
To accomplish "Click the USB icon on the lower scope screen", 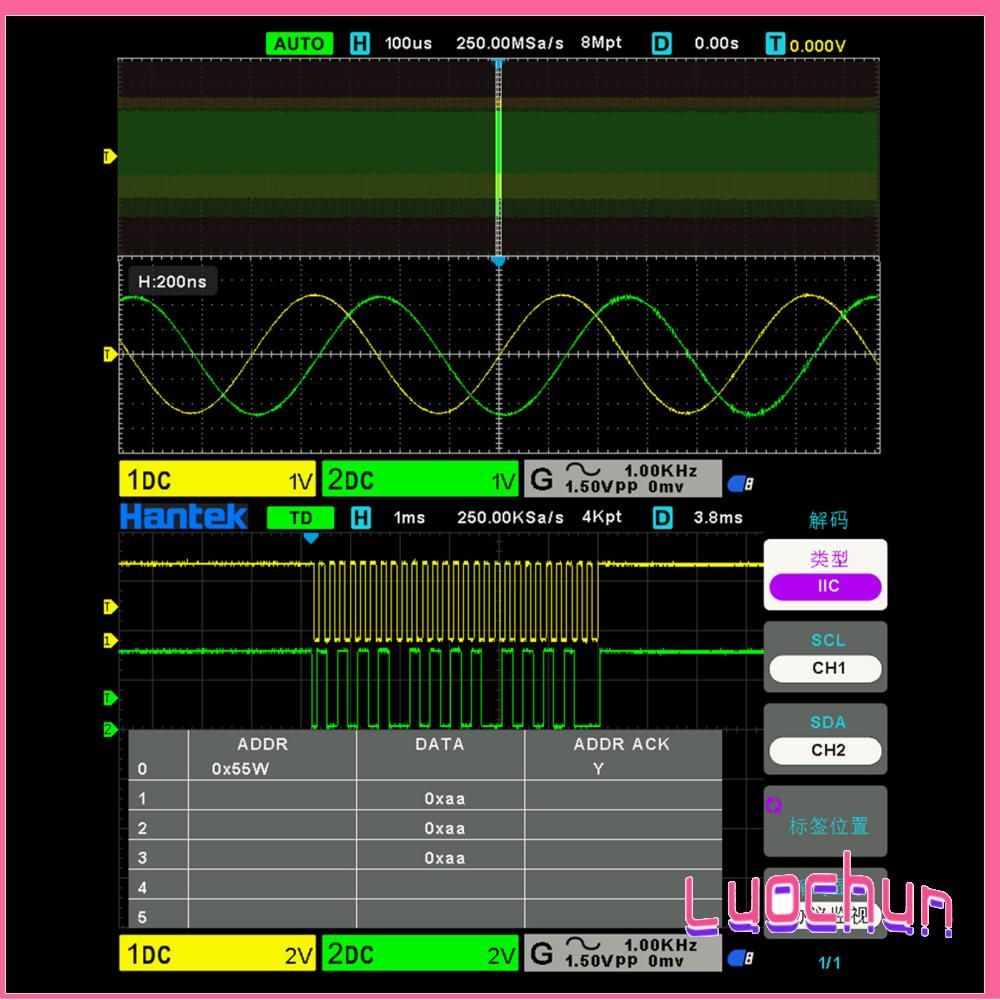I will tap(740, 958).
